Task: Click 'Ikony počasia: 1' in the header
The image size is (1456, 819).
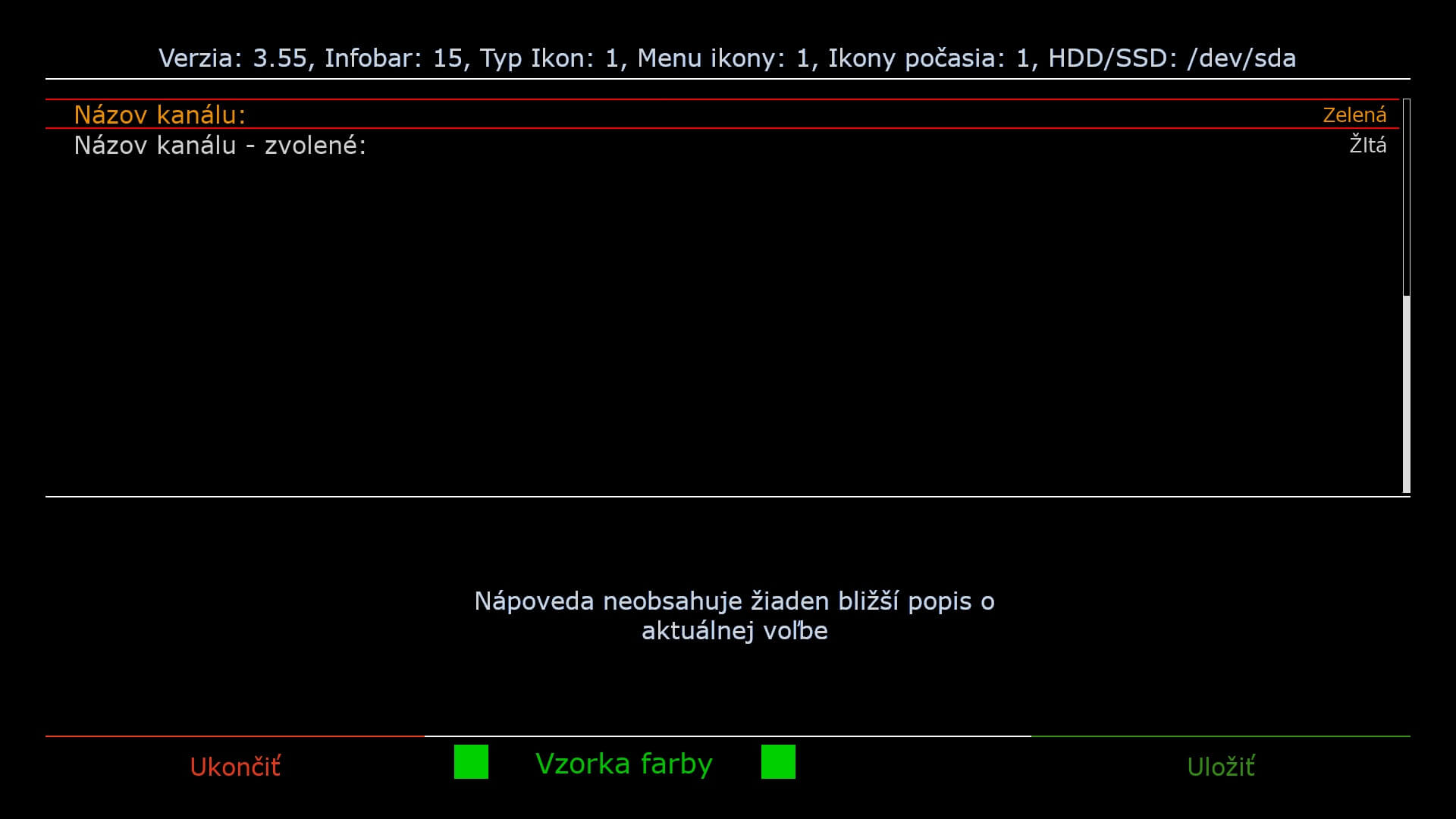Action: click(929, 58)
